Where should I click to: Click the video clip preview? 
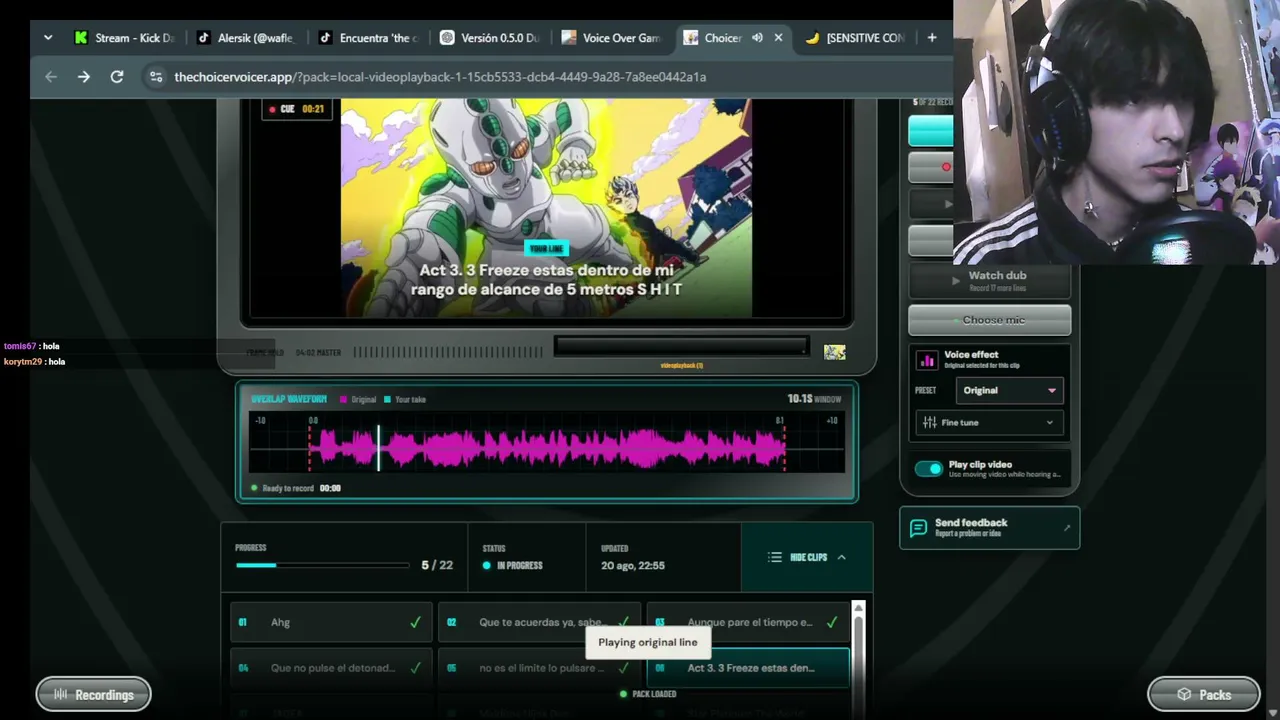tap(546, 208)
